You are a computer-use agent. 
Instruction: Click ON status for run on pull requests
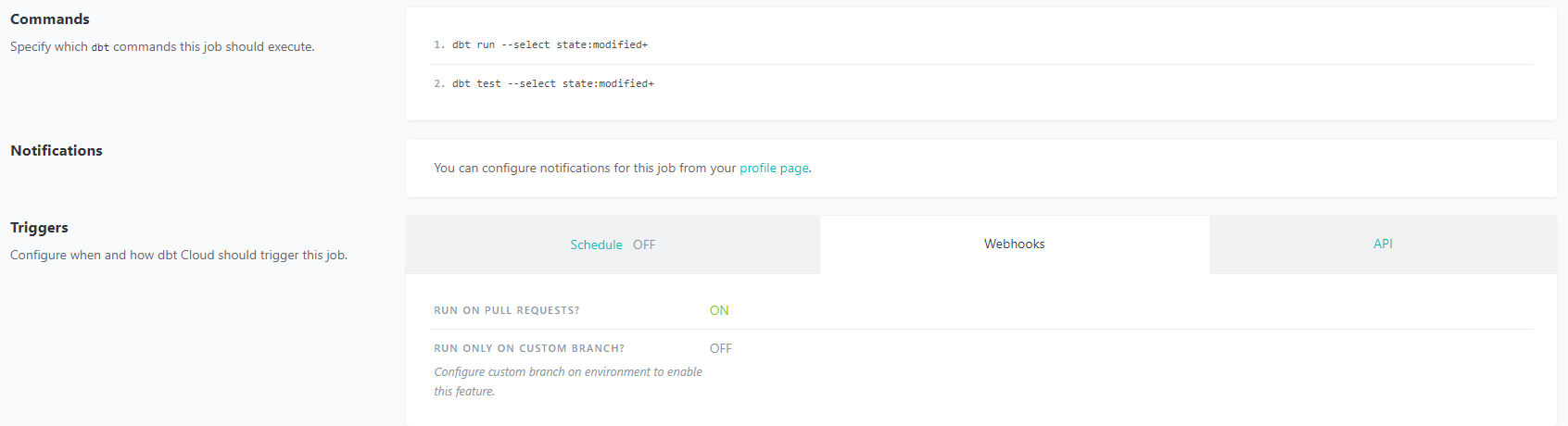(719, 310)
